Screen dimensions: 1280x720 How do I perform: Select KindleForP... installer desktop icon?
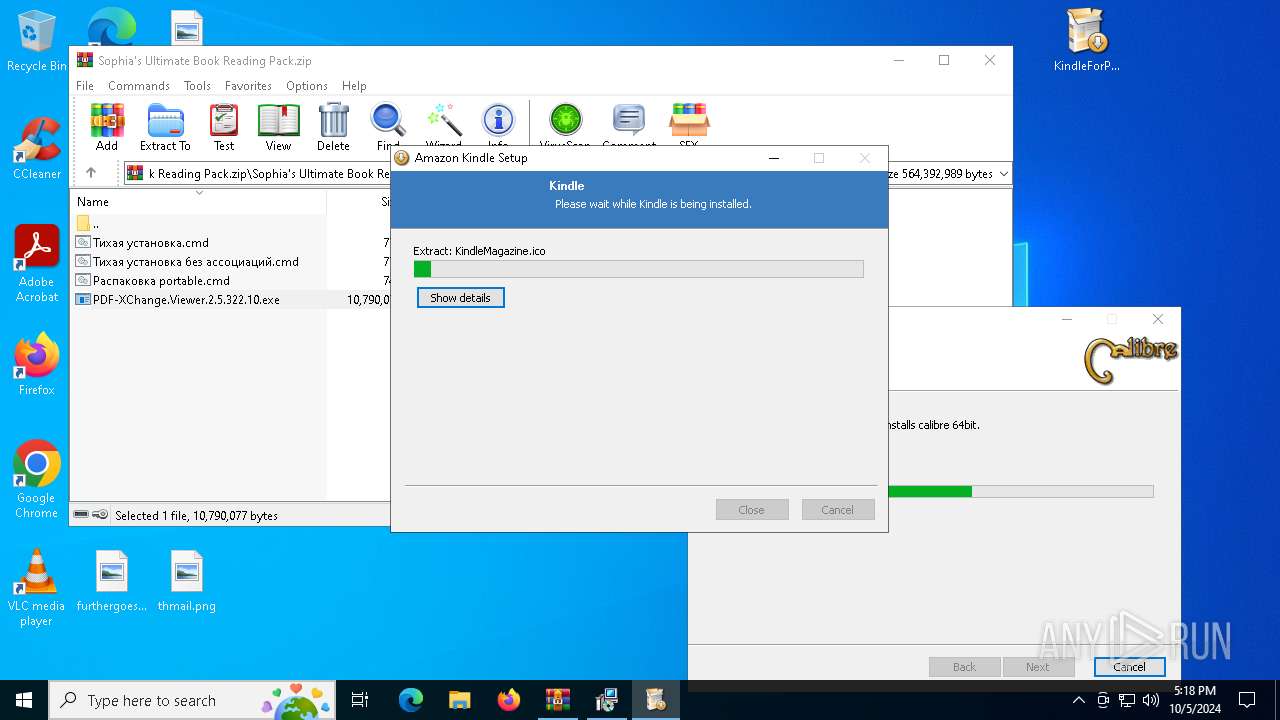click(x=1087, y=41)
